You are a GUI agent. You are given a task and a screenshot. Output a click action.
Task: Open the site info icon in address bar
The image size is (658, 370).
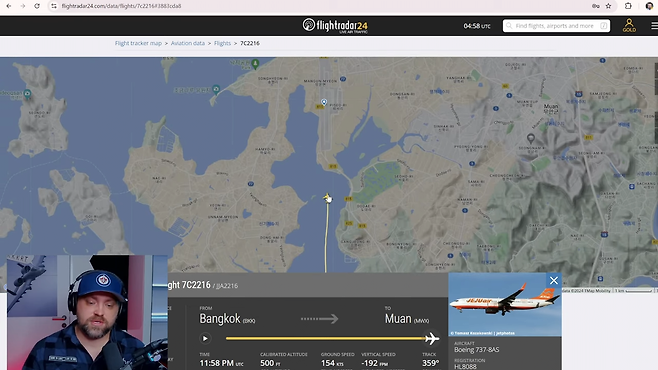pyautogui.click(x=54, y=6)
